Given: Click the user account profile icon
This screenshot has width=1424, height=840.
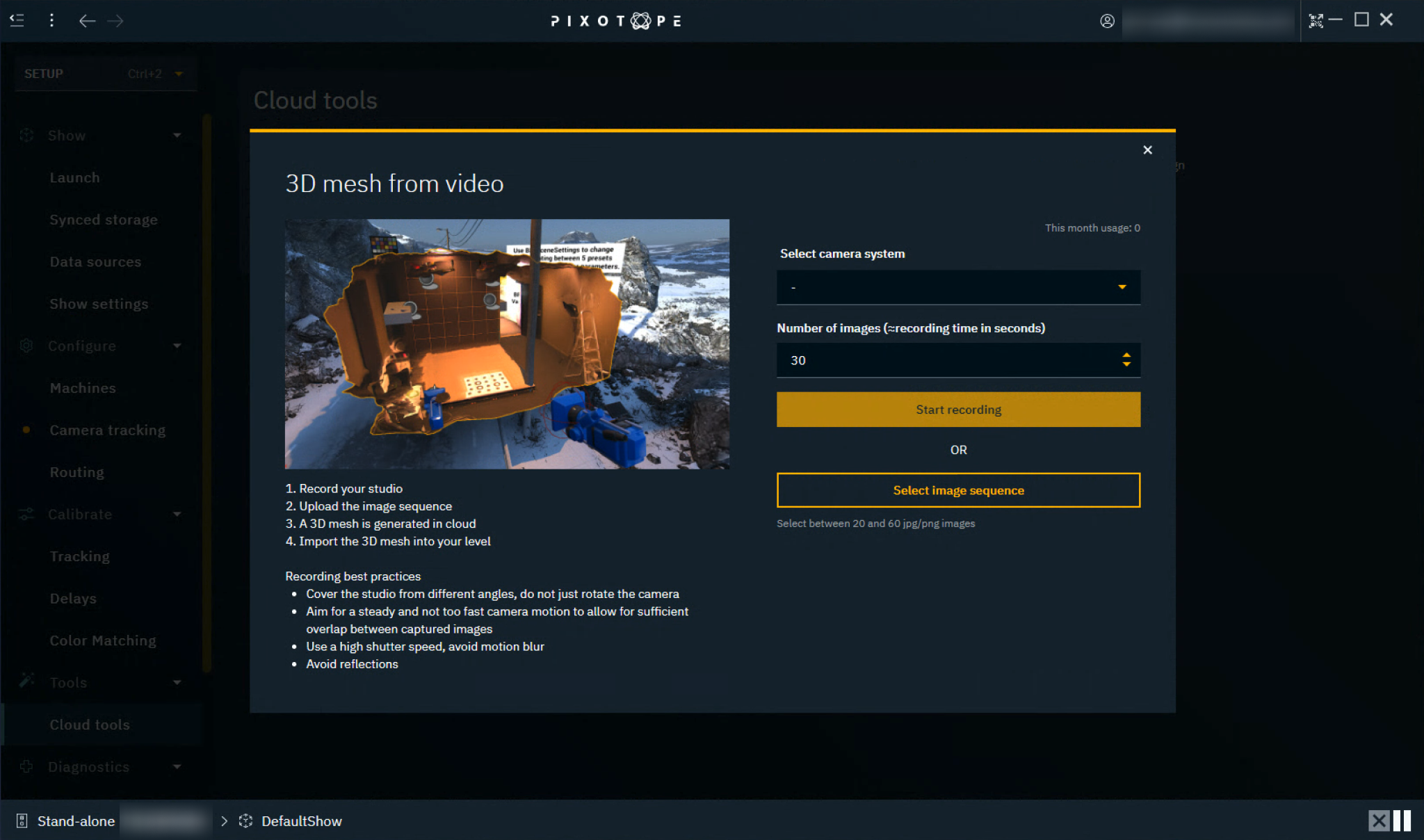Looking at the screenshot, I should tap(1107, 21).
